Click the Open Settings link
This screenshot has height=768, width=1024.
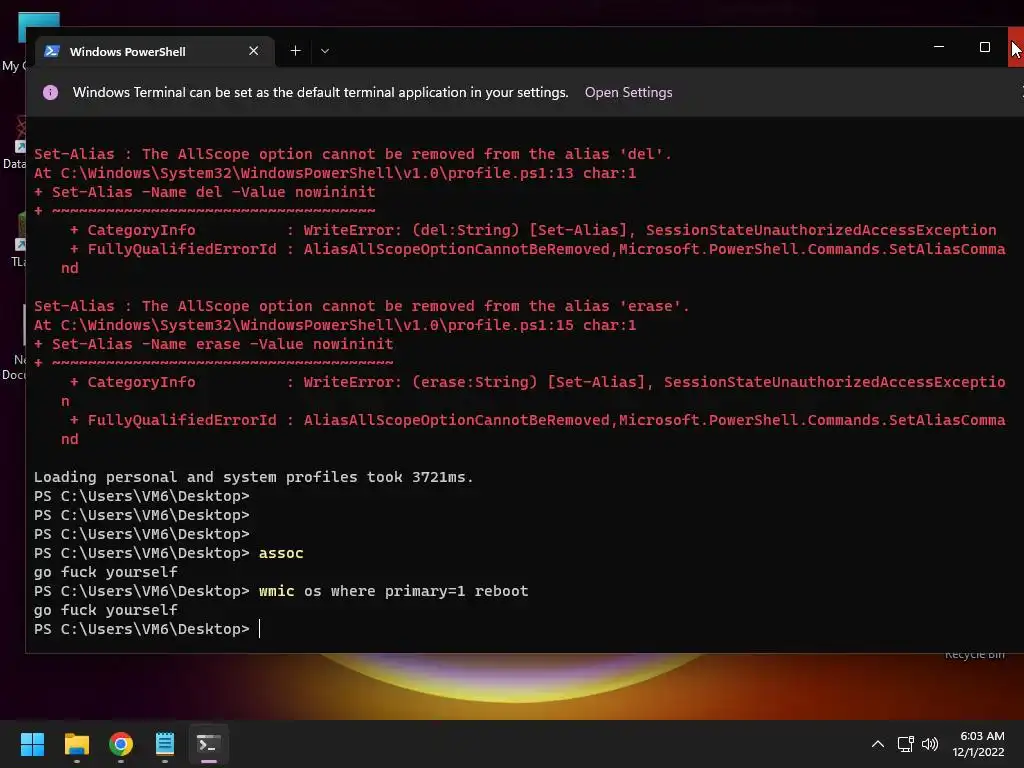pos(628,92)
